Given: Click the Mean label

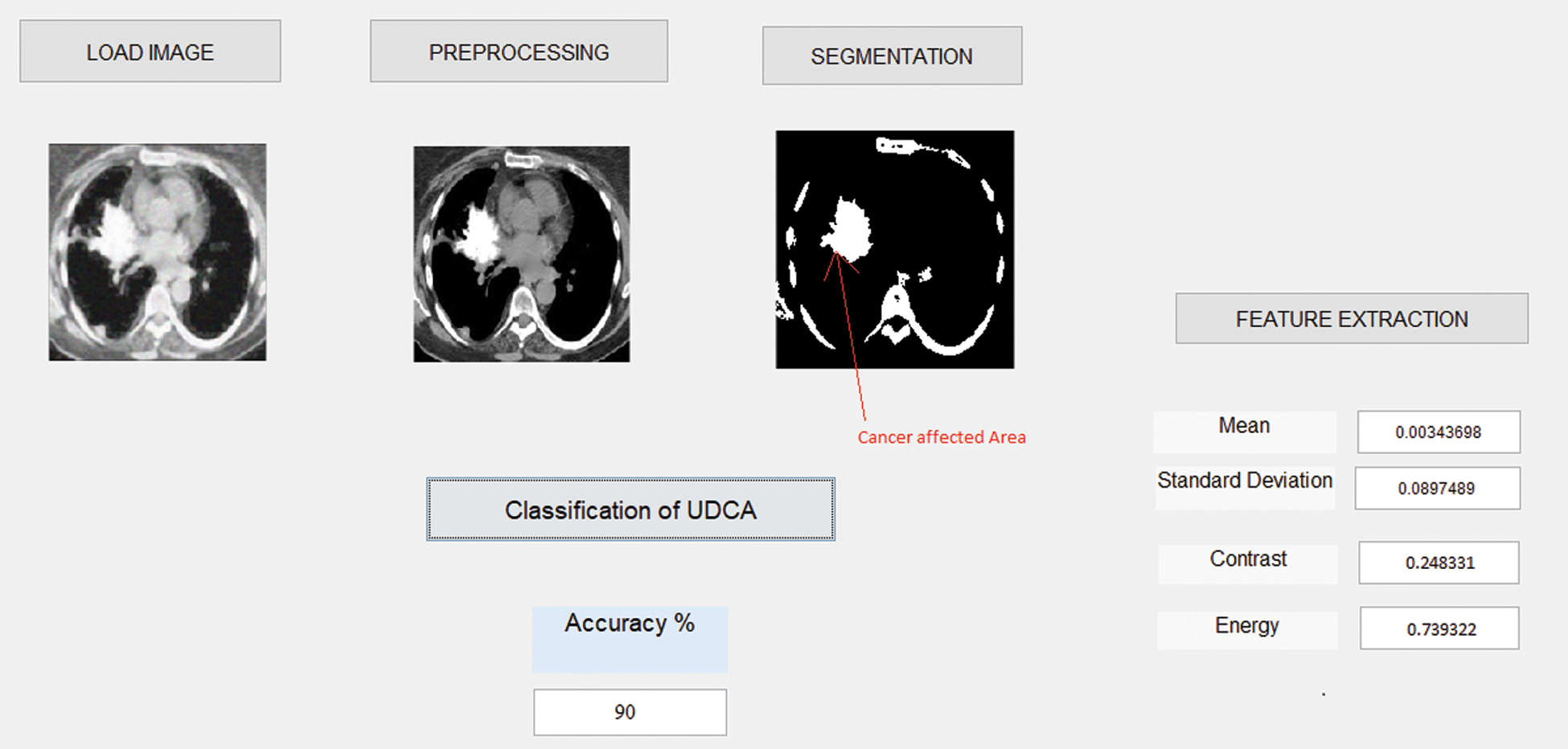Looking at the screenshot, I should 1244,425.
